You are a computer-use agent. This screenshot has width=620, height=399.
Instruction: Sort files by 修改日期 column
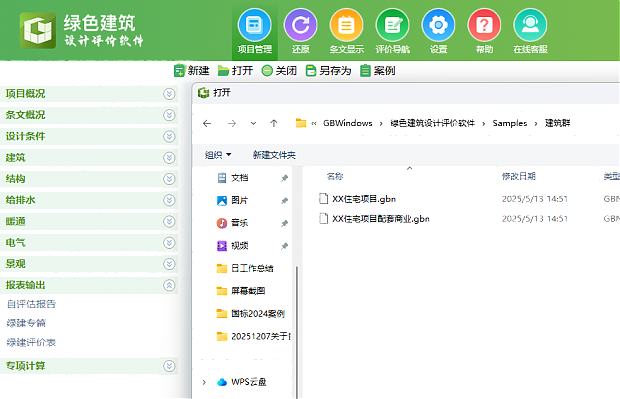click(x=519, y=176)
